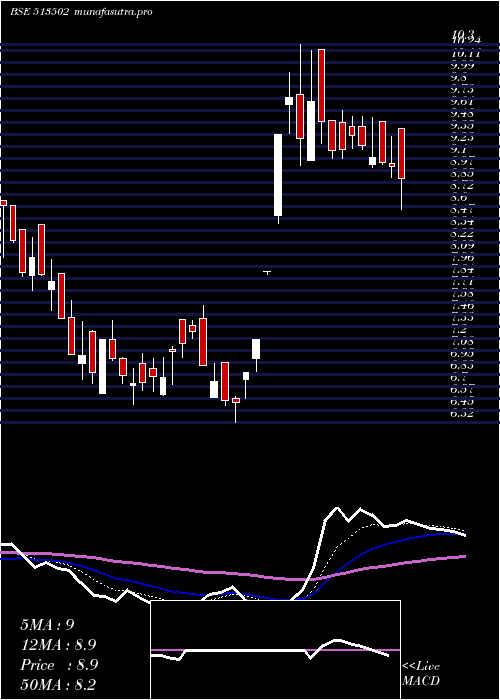Screen dimensions: 500x700
Task: Click the pink signal line inside MACD box
Action: tap(275, 650)
